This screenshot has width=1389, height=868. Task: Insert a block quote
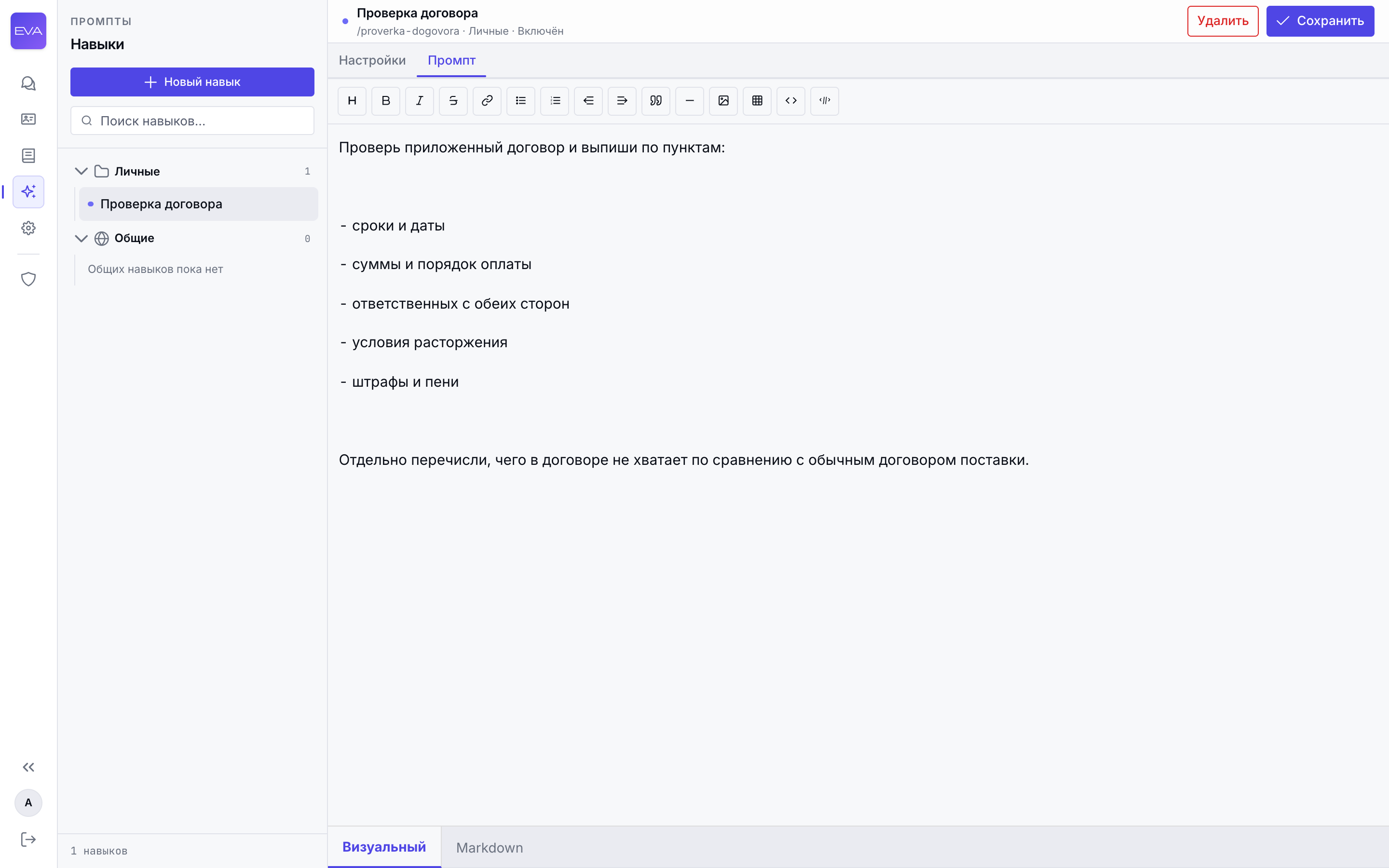(656, 101)
